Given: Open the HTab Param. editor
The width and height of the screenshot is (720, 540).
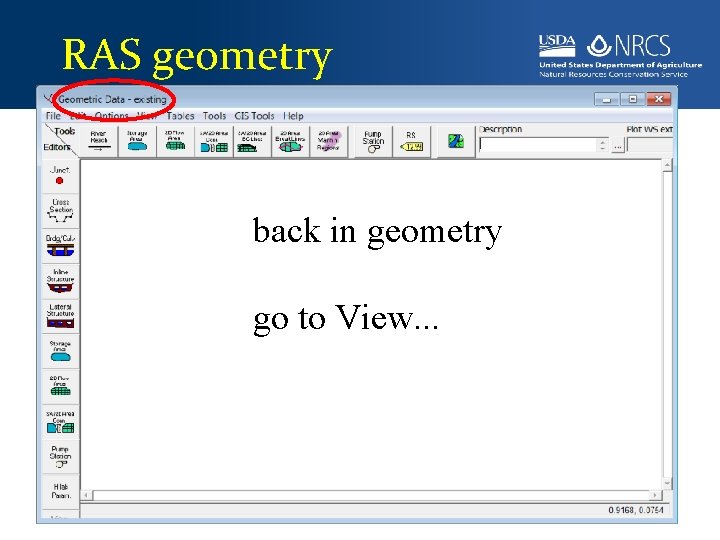Looking at the screenshot, I should pyautogui.click(x=60, y=491).
